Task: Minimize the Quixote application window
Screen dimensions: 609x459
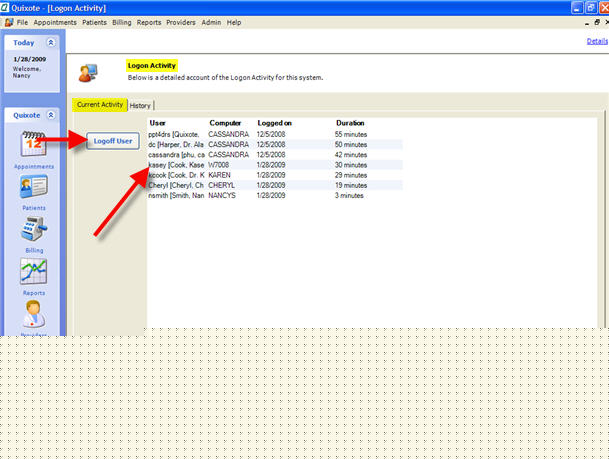Action: [x=577, y=8]
